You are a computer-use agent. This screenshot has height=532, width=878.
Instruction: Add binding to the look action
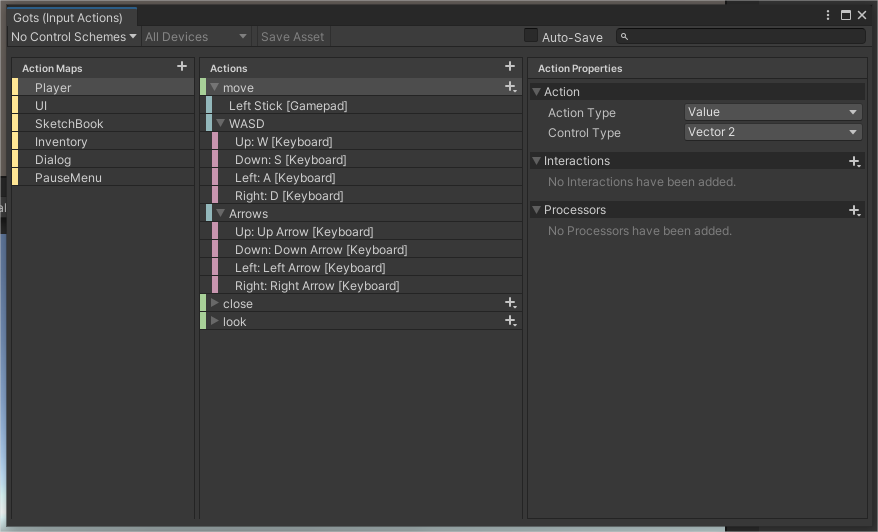click(510, 321)
